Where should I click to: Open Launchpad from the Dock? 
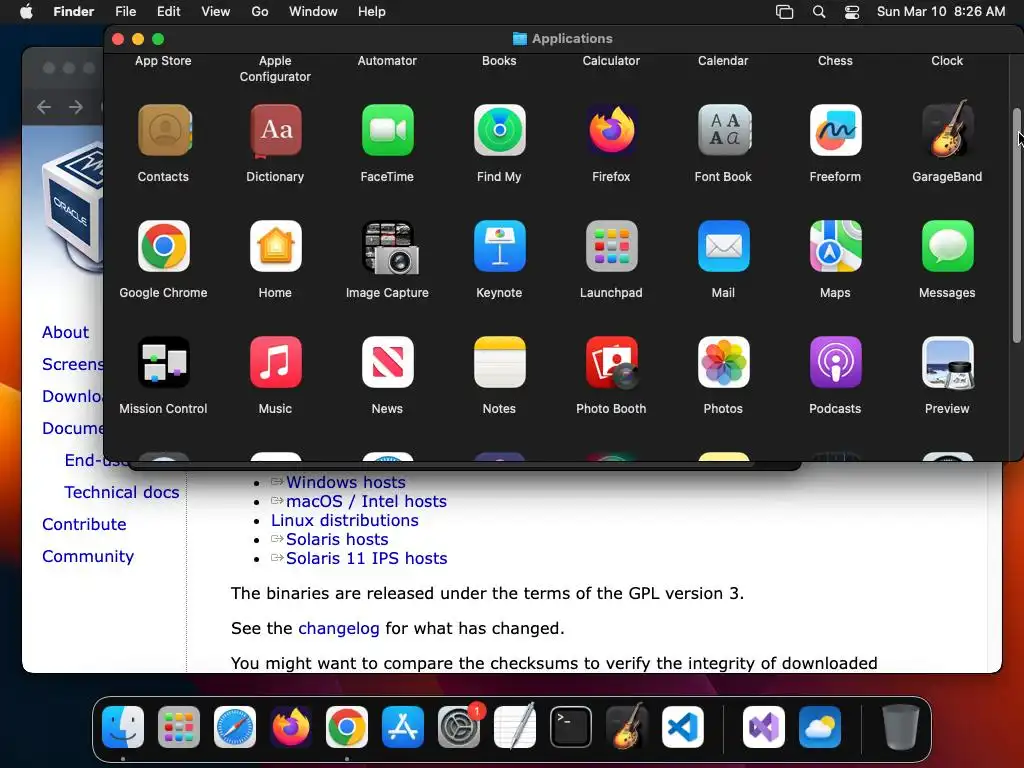point(179,727)
